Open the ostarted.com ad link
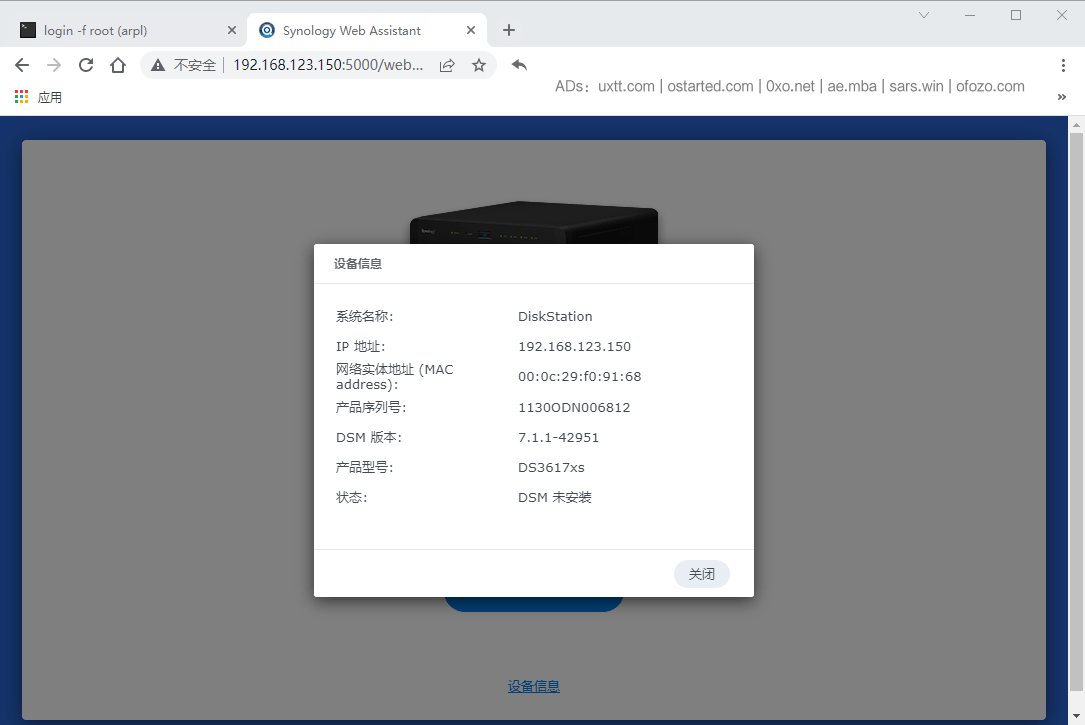Screen dimensions: 1085x725 click(x=710, y=86)
